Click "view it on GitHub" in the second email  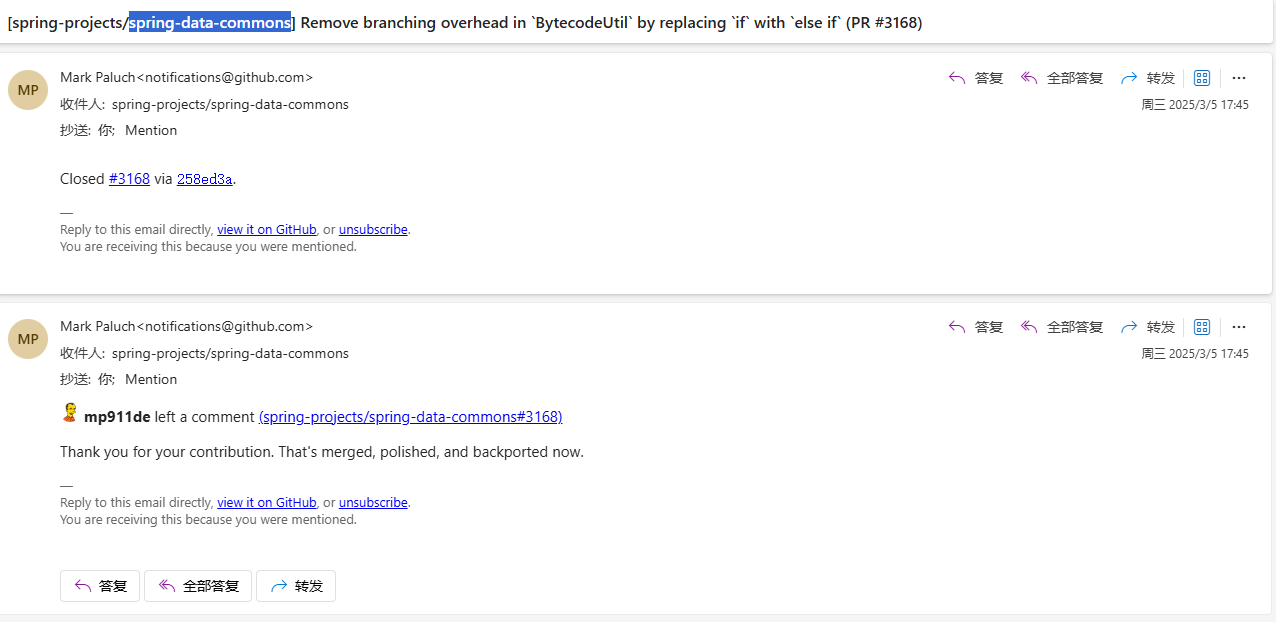(267, 502)
